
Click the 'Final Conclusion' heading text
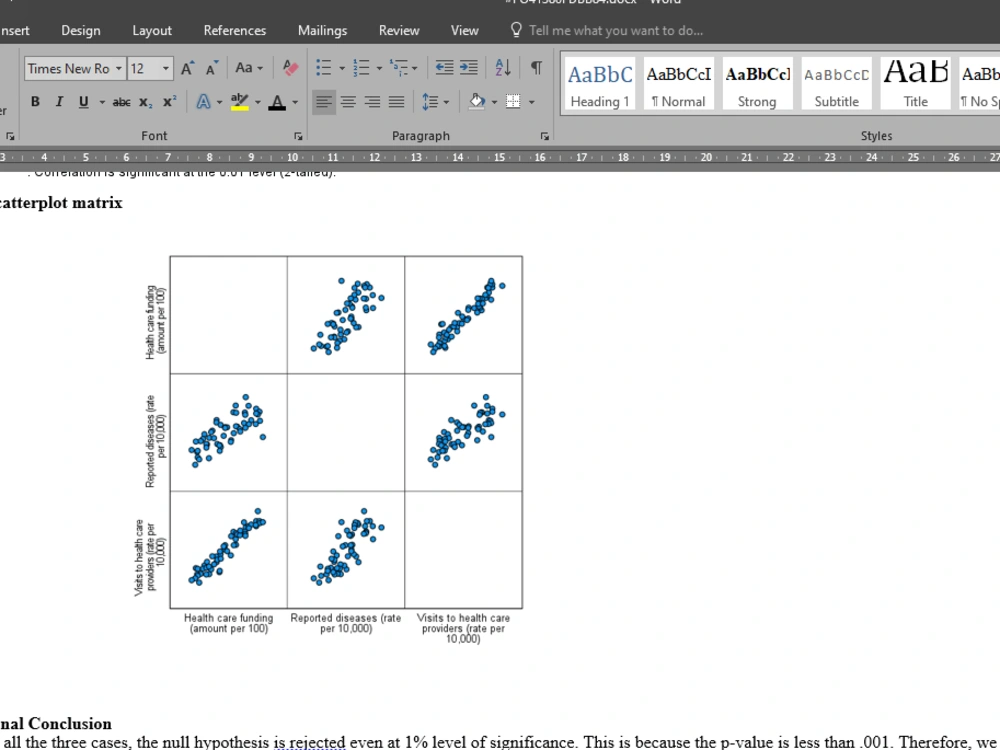56,723
